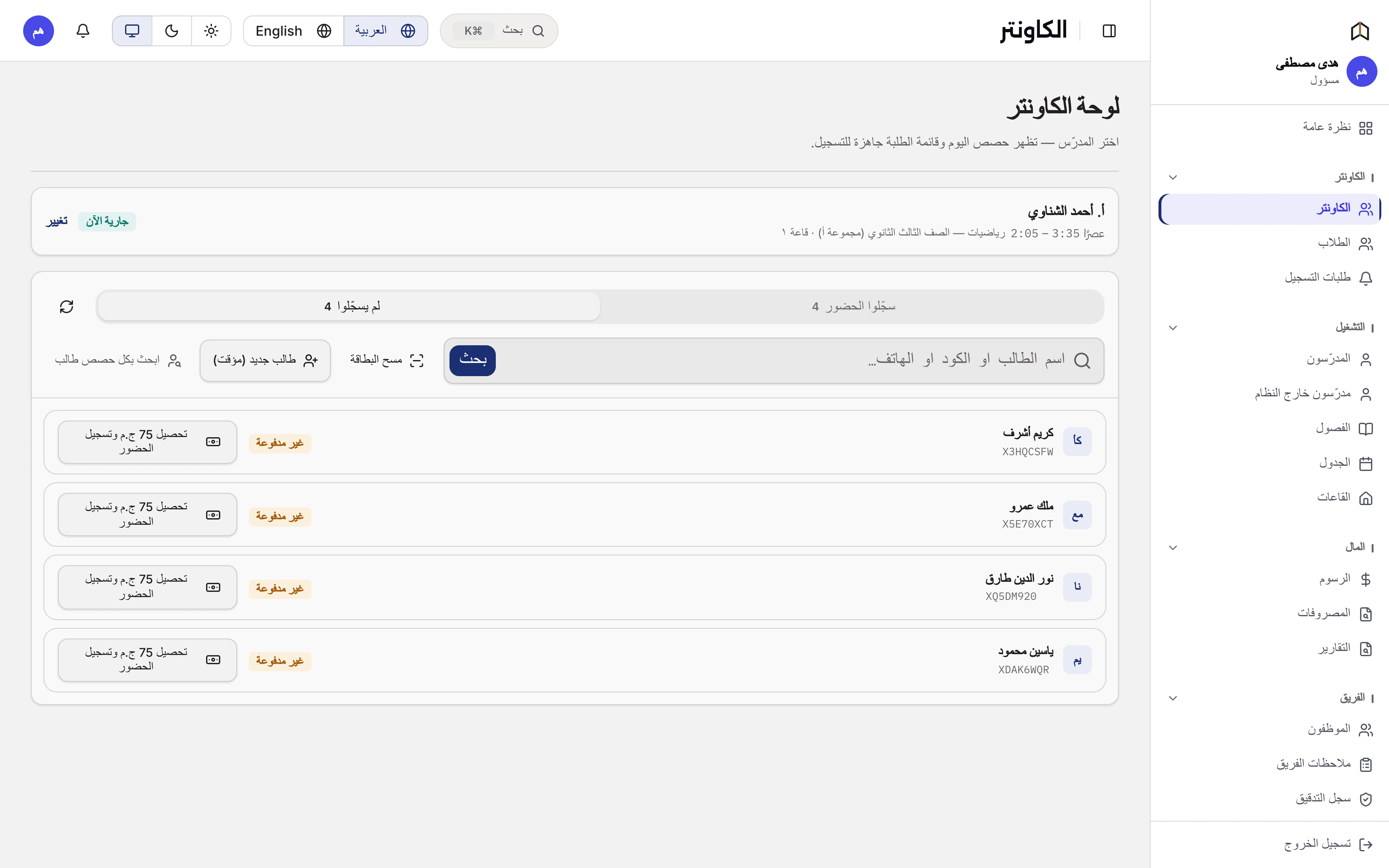1389x868 pixels.
Task: Open الطلاب students in sidebar
Action: [x=1270, y=243]
